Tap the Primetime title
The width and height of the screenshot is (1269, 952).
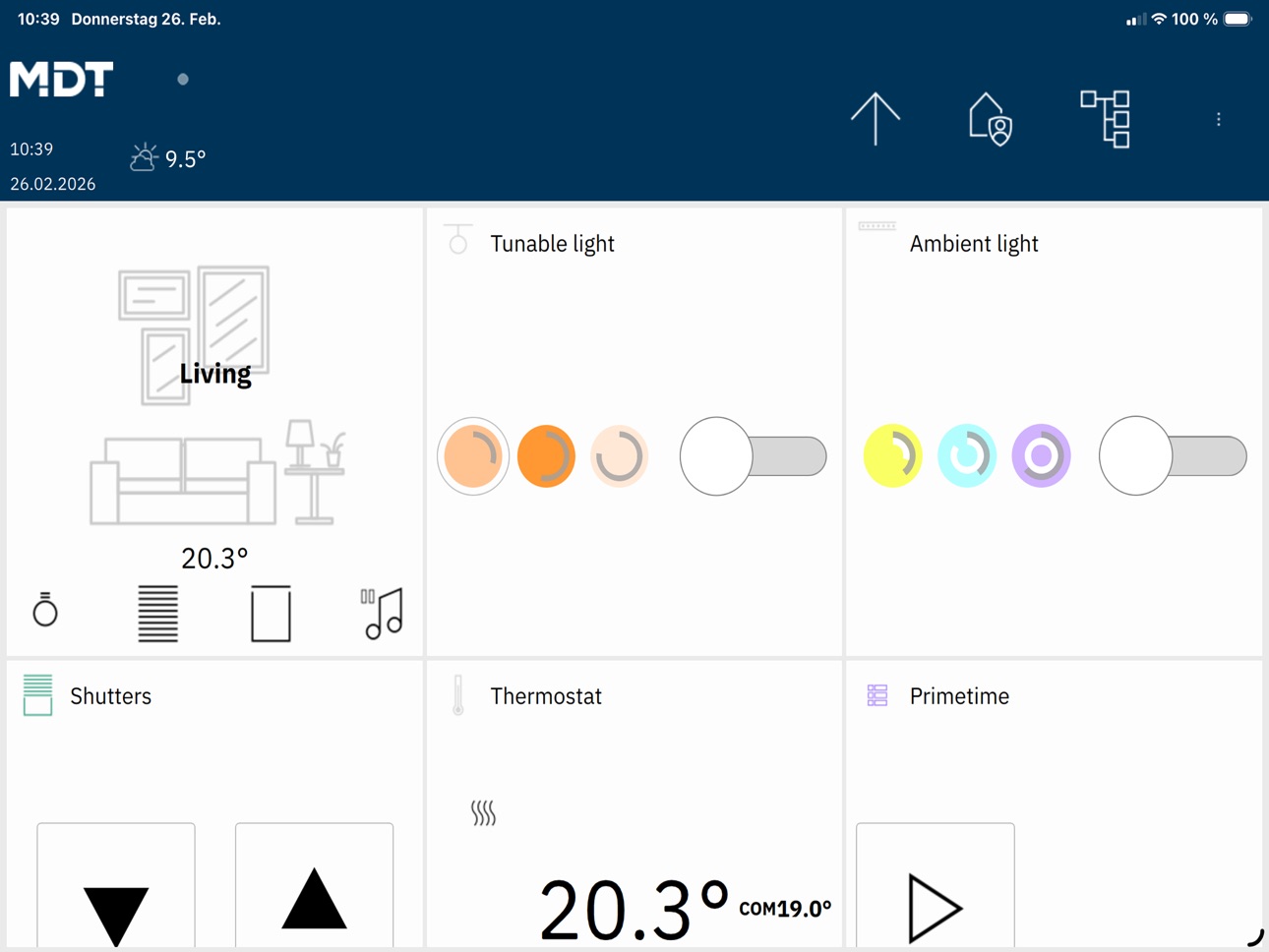coord(959,696)
